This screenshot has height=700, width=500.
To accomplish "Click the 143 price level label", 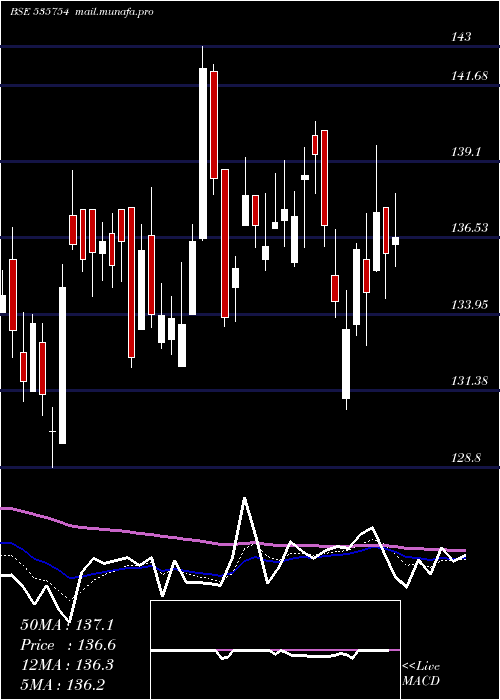I will [461, 37].
